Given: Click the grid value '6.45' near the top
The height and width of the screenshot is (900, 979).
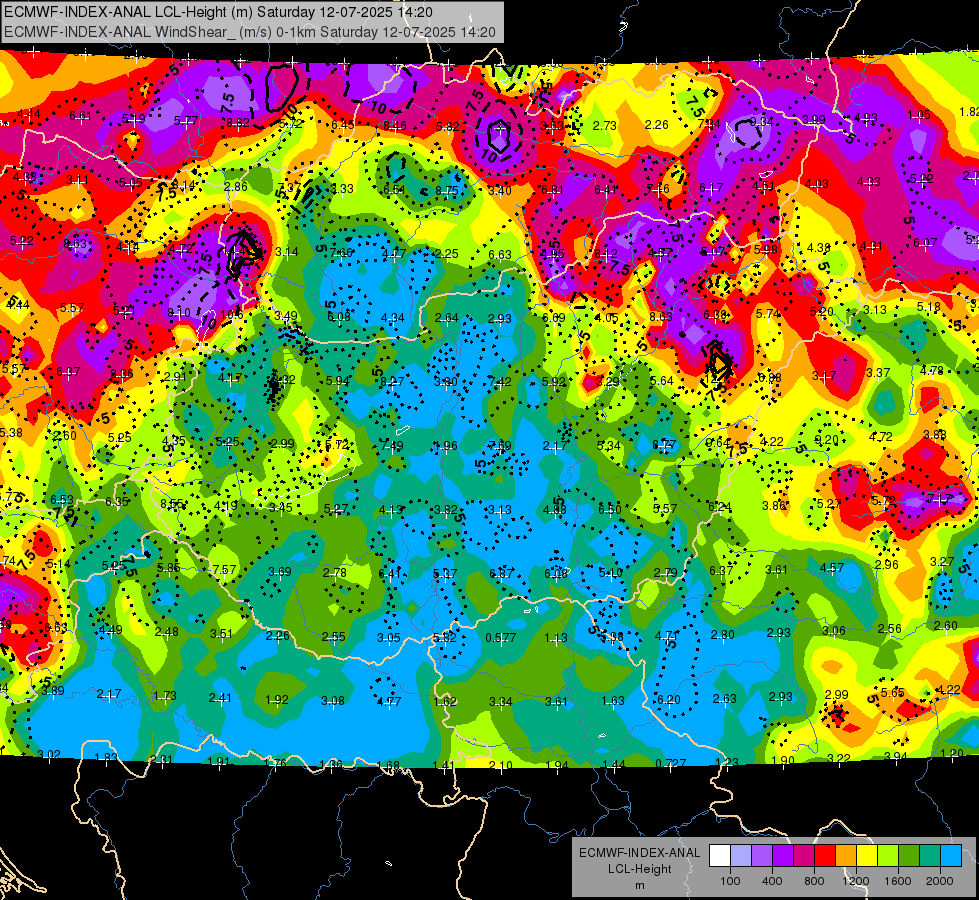Looking at the screenshot, I should (x=343, y=125).
